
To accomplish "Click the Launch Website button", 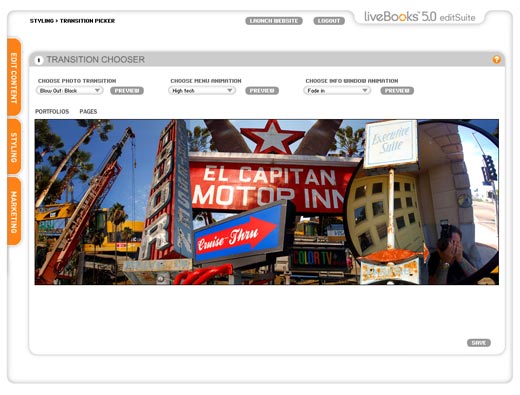I will point(274,21).
